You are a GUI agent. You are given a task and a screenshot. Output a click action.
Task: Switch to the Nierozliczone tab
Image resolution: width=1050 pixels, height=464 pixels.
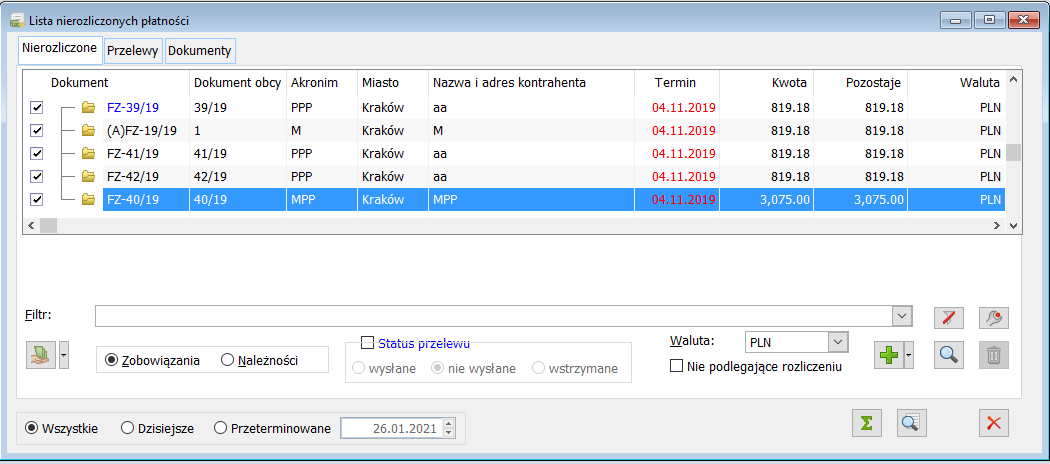coord(60,48)
